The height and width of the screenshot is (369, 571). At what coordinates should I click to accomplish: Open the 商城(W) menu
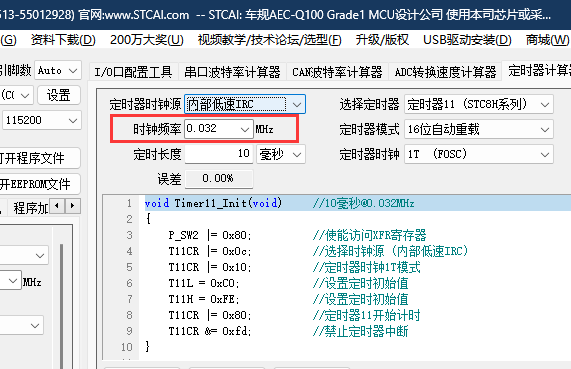pyautogui.click(x=547, y=40)
